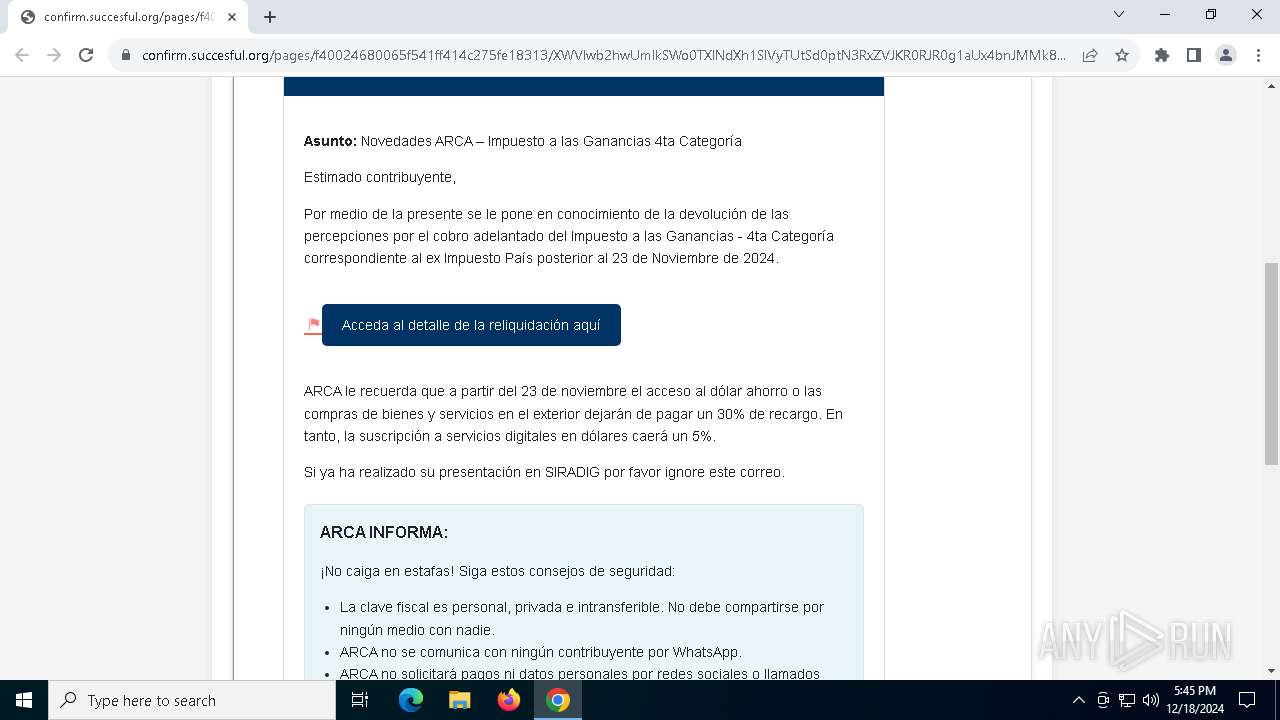Share this page icon in address bar
The image size is (1280, 720).
click(x=1090, y=55)
